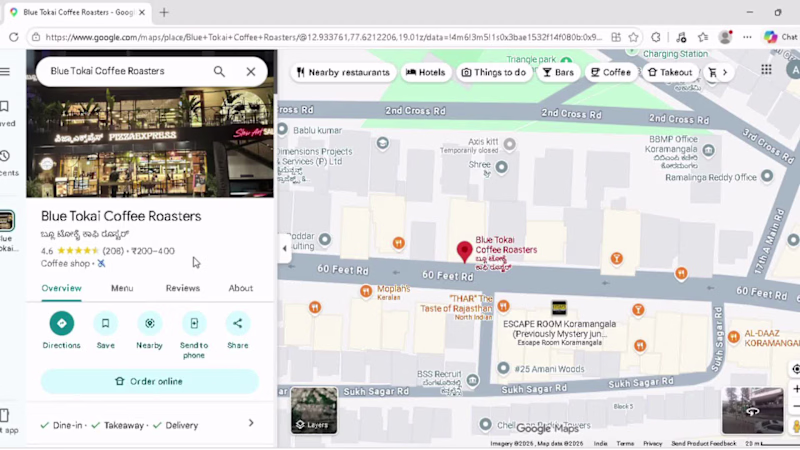
Task: Click the Ramalinga Reddy Office marker
Action: [767, 176]
